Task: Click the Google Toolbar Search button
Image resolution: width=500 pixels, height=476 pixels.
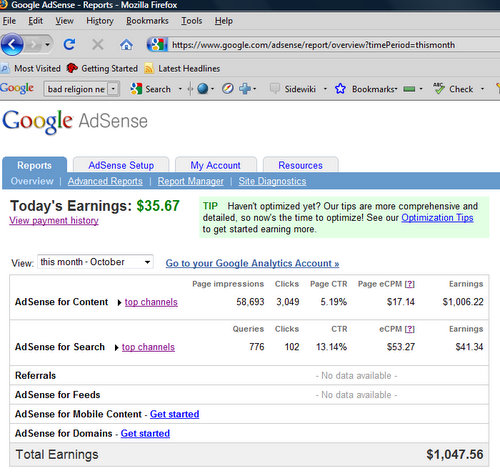Action: [x=151, y=89]
